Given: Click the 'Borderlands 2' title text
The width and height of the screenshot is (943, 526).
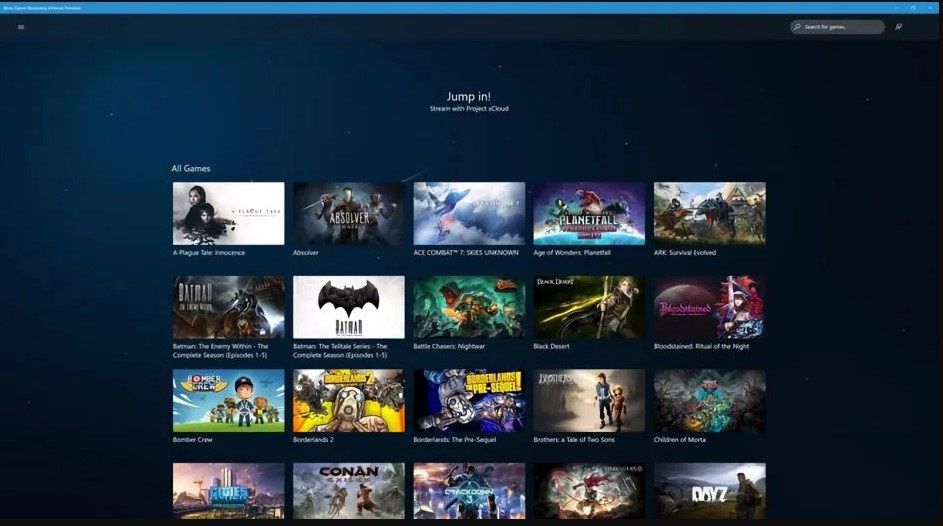Looking at the screenshot, I should tap(313, 440).
